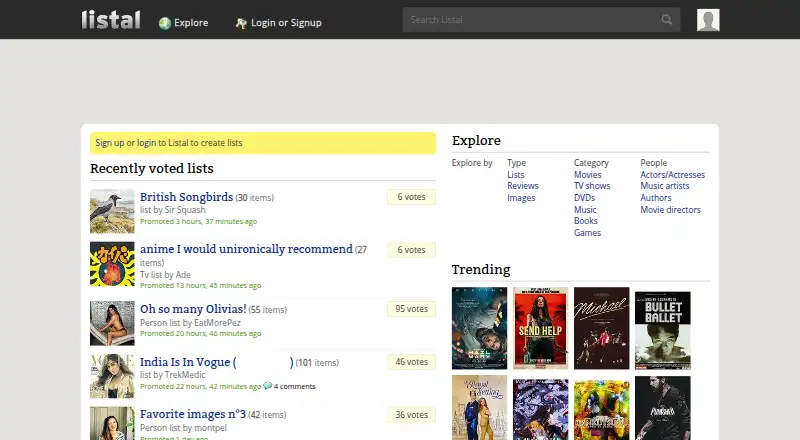This screenshot has width=800, height=440.
Task: Click the Favorite images n°3 thumbnail
Action: (x=112, y=423)
